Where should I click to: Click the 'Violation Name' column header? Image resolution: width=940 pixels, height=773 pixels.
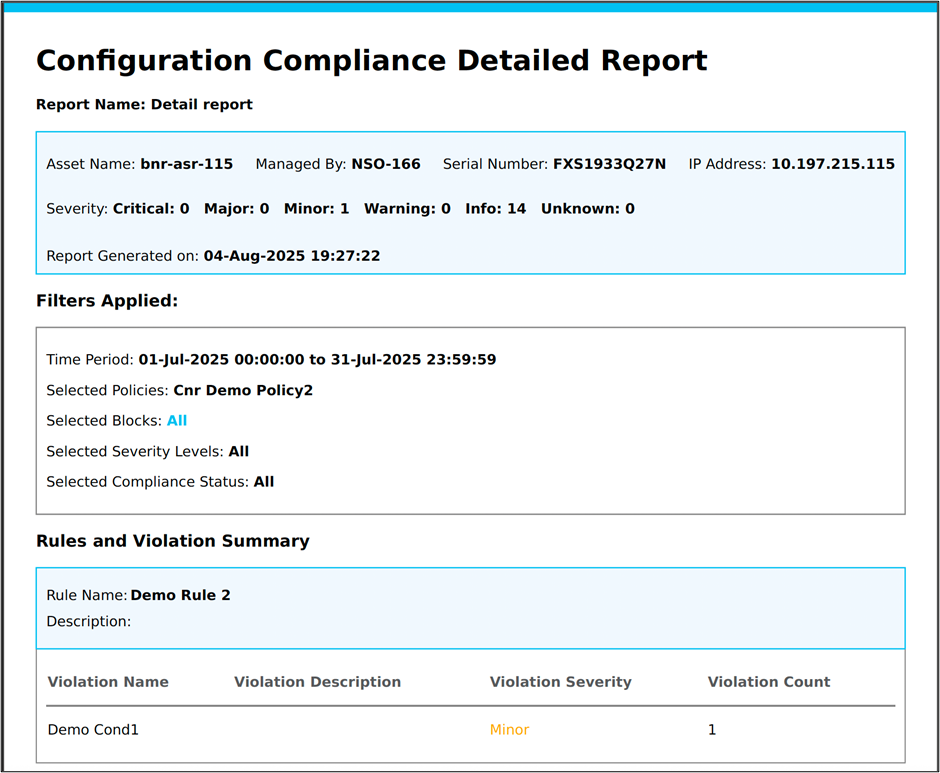point(108,682)
